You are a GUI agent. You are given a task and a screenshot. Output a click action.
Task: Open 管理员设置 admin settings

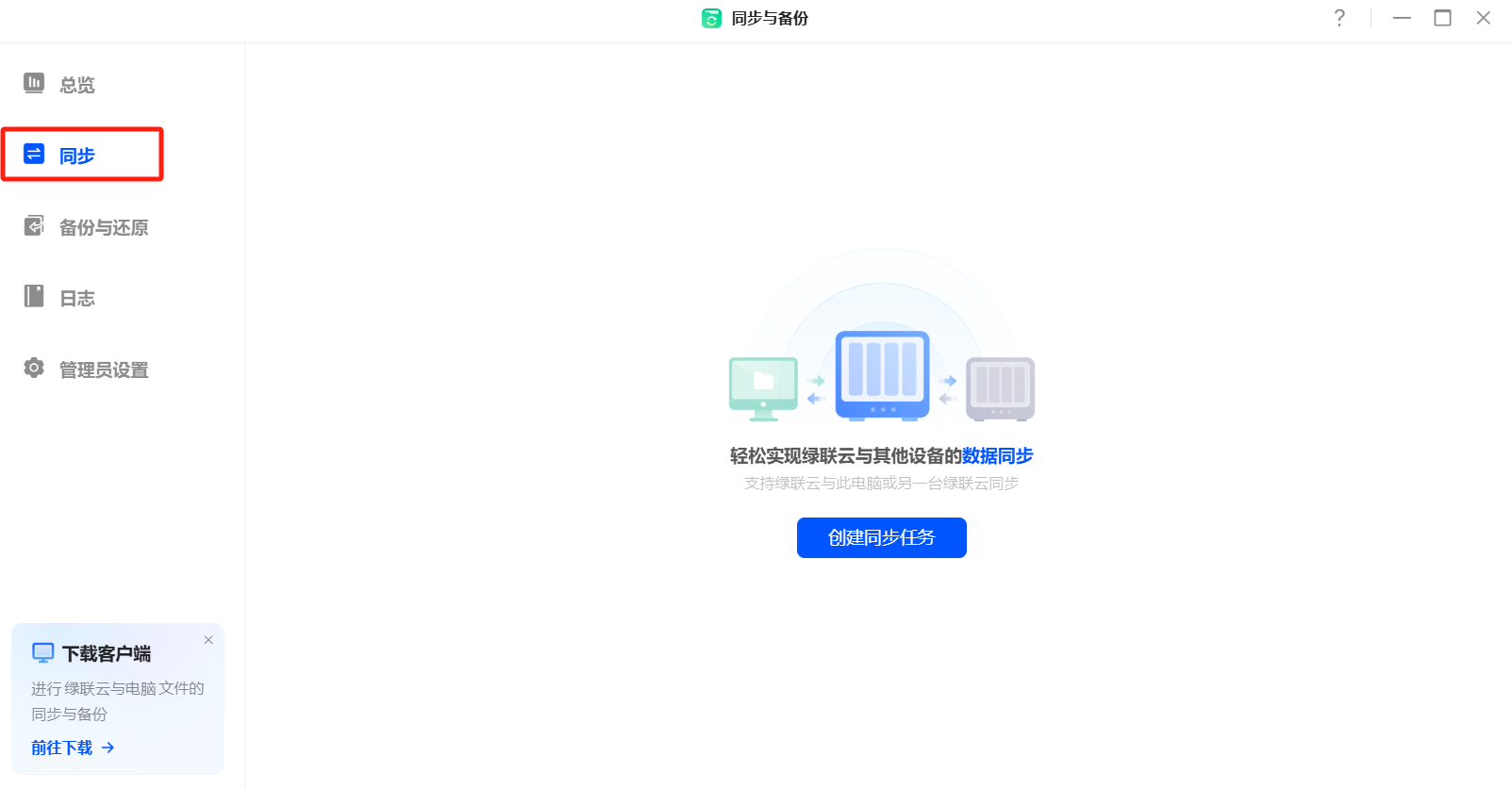pos(104,370)
